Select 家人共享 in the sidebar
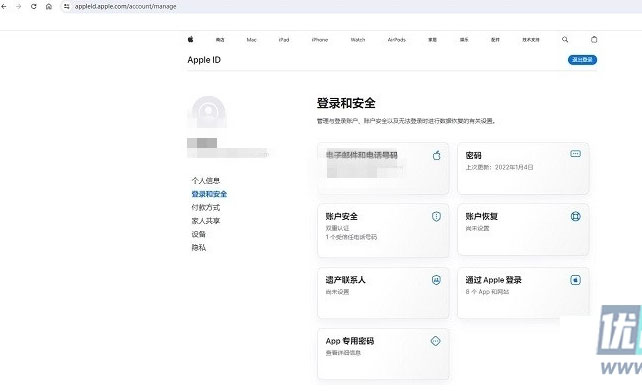The height and width of the screenshot is (391, 642). (x=206, y=221)
